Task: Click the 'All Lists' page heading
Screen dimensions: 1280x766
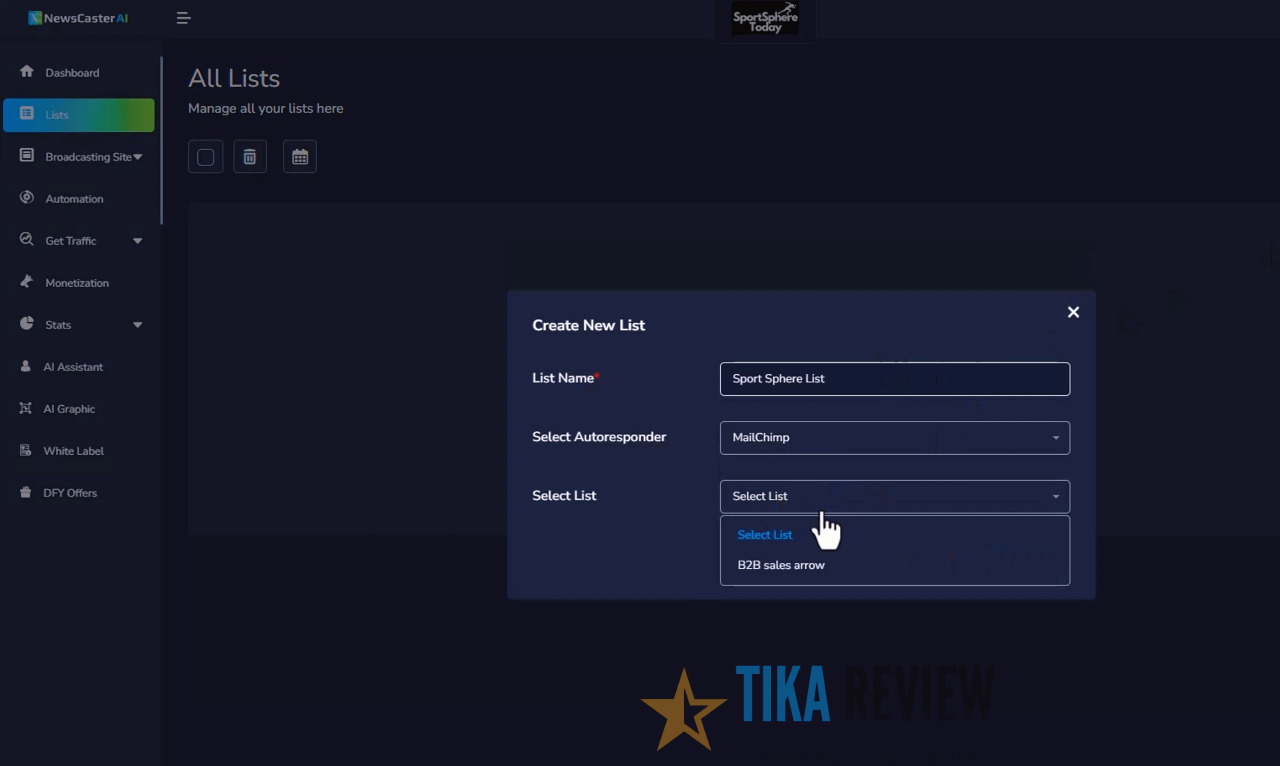Action: (x=234, y=78)
